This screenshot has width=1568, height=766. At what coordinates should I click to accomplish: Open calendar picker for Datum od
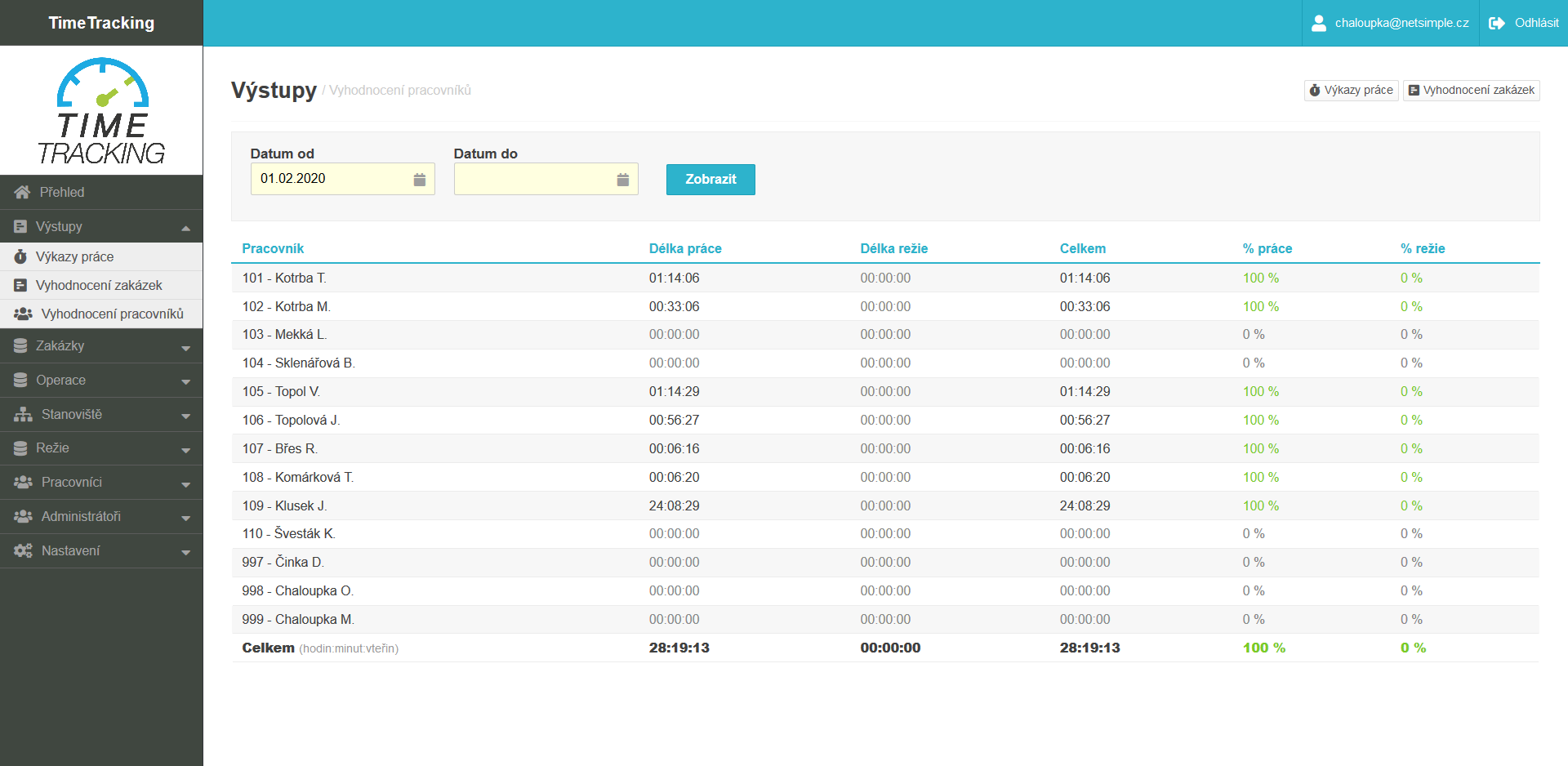pos(420,179)
